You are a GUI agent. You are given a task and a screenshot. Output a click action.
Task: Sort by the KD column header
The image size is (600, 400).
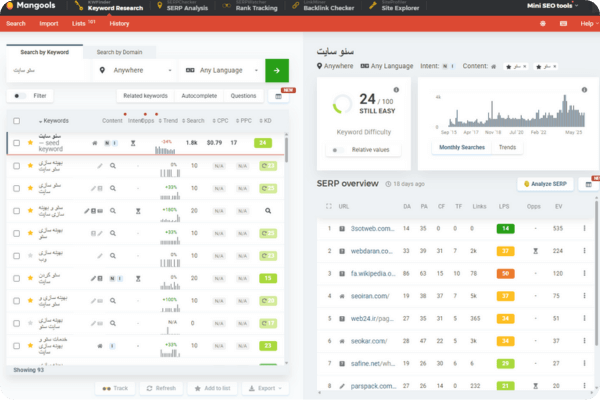coord(266,121)
